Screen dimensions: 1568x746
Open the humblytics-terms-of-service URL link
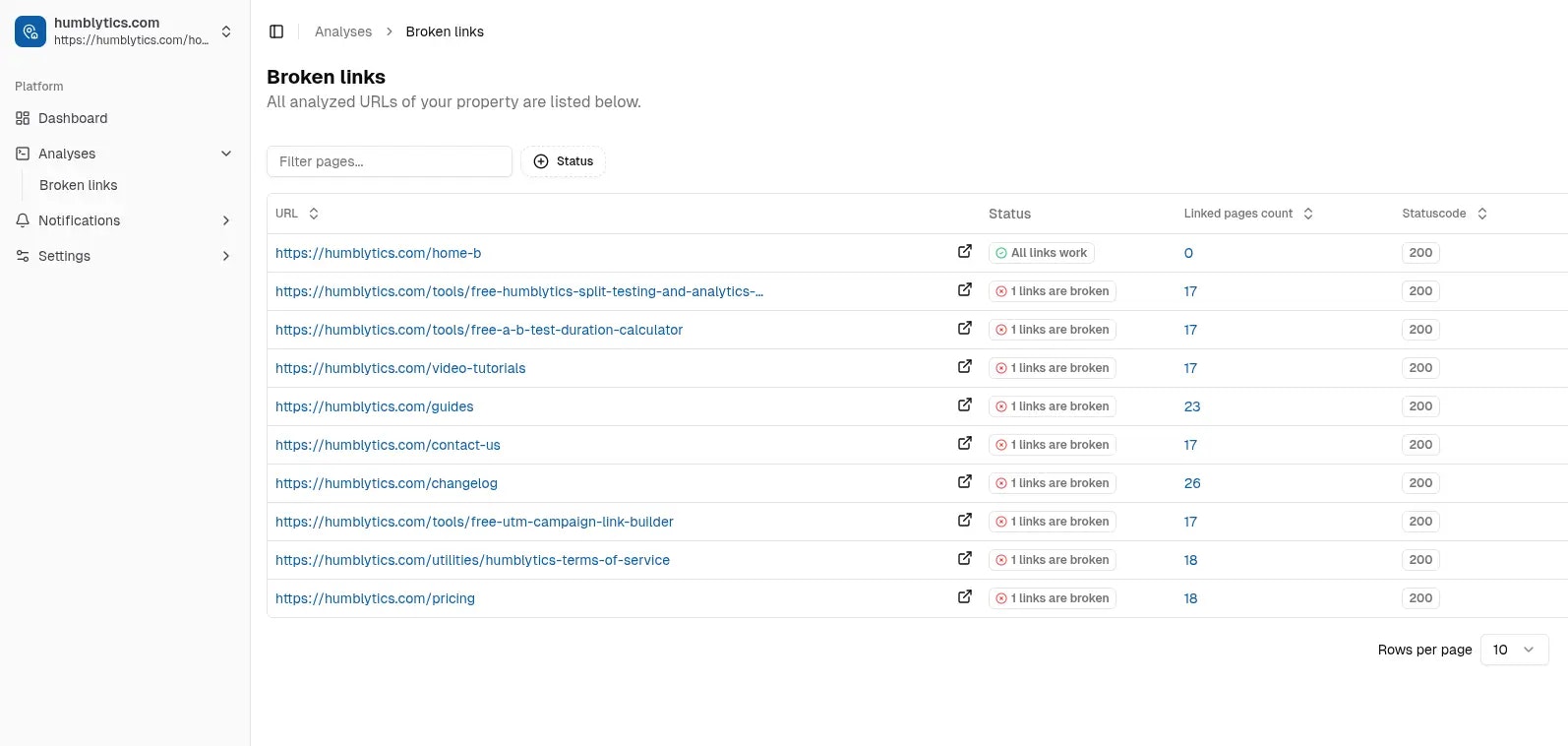click(472, 560)
